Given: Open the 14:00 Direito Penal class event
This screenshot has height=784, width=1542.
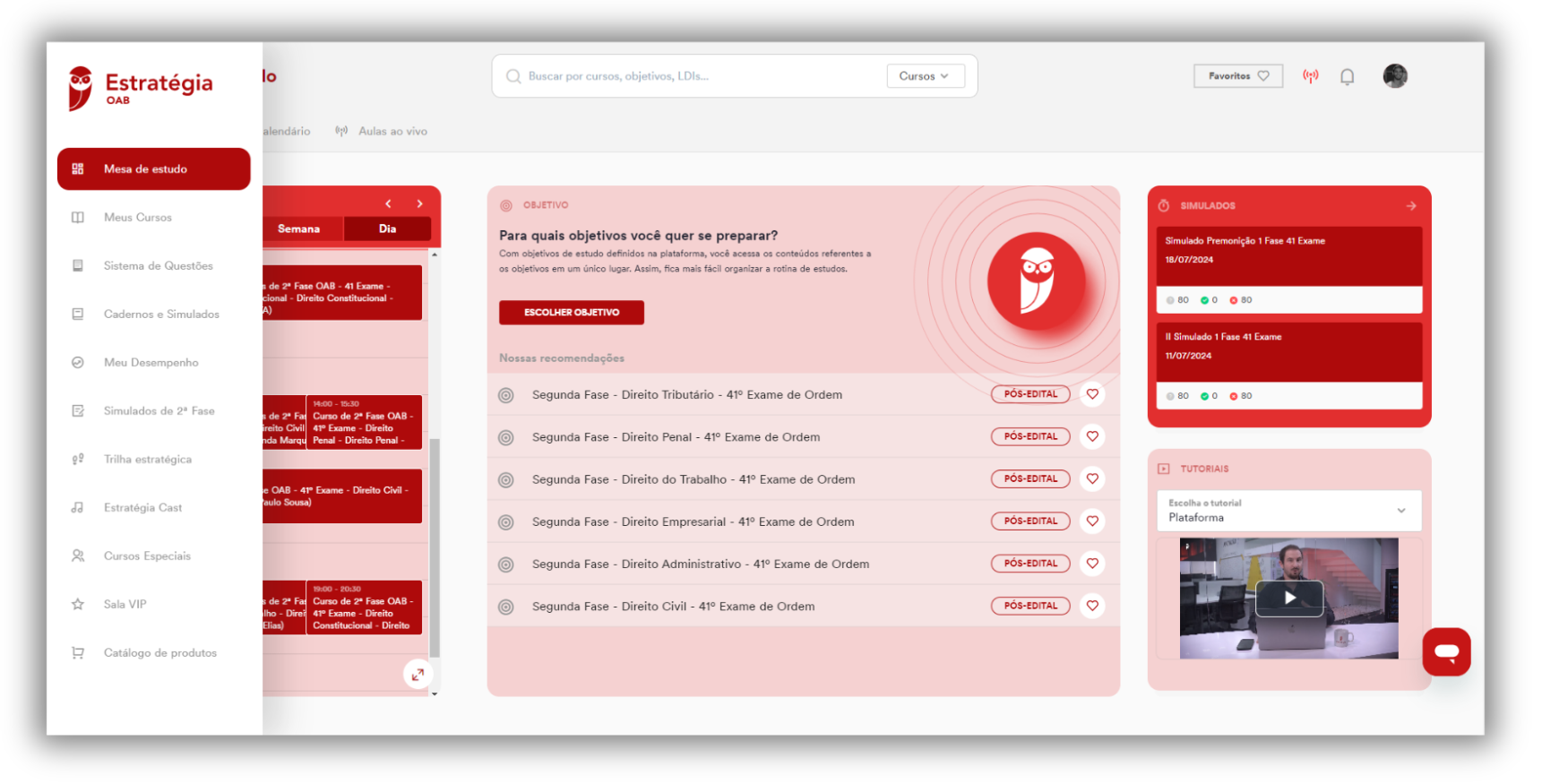Looking at the screenshot, I should pos(364,422).
